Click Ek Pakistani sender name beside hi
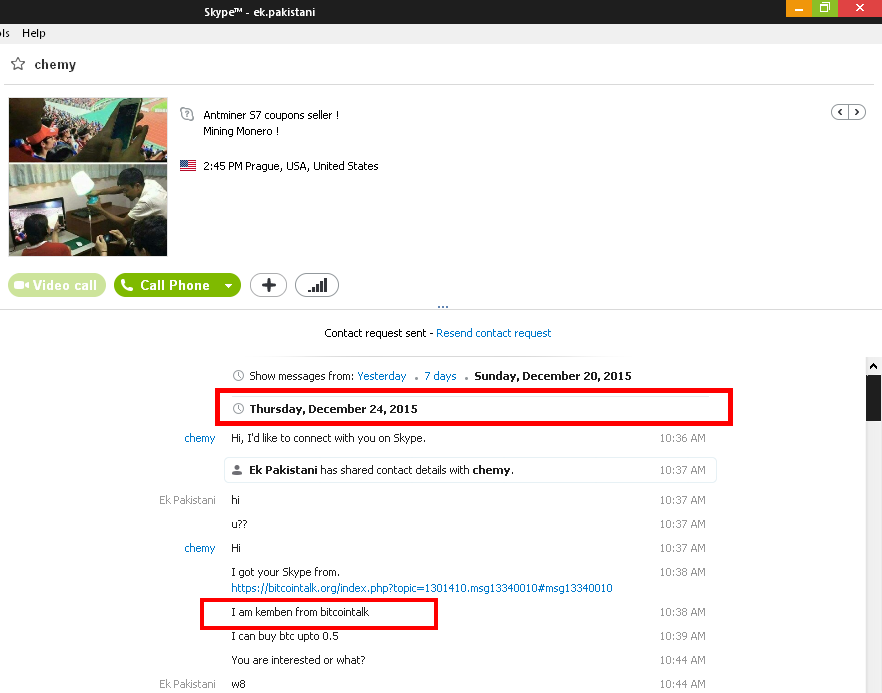882x693 pixels. click(187, 500)
